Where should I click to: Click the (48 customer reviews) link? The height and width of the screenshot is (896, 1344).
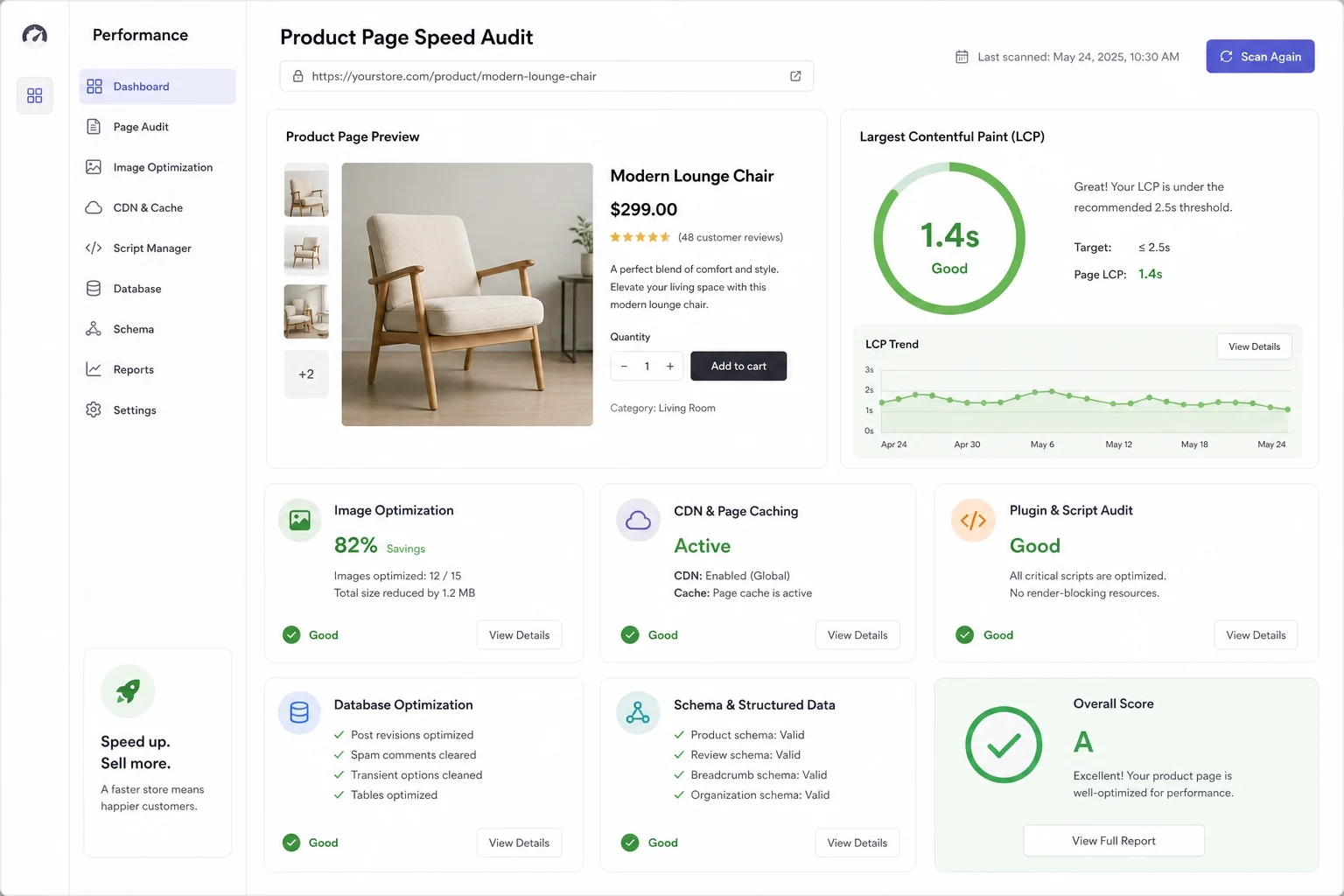[x=731, y=237]
